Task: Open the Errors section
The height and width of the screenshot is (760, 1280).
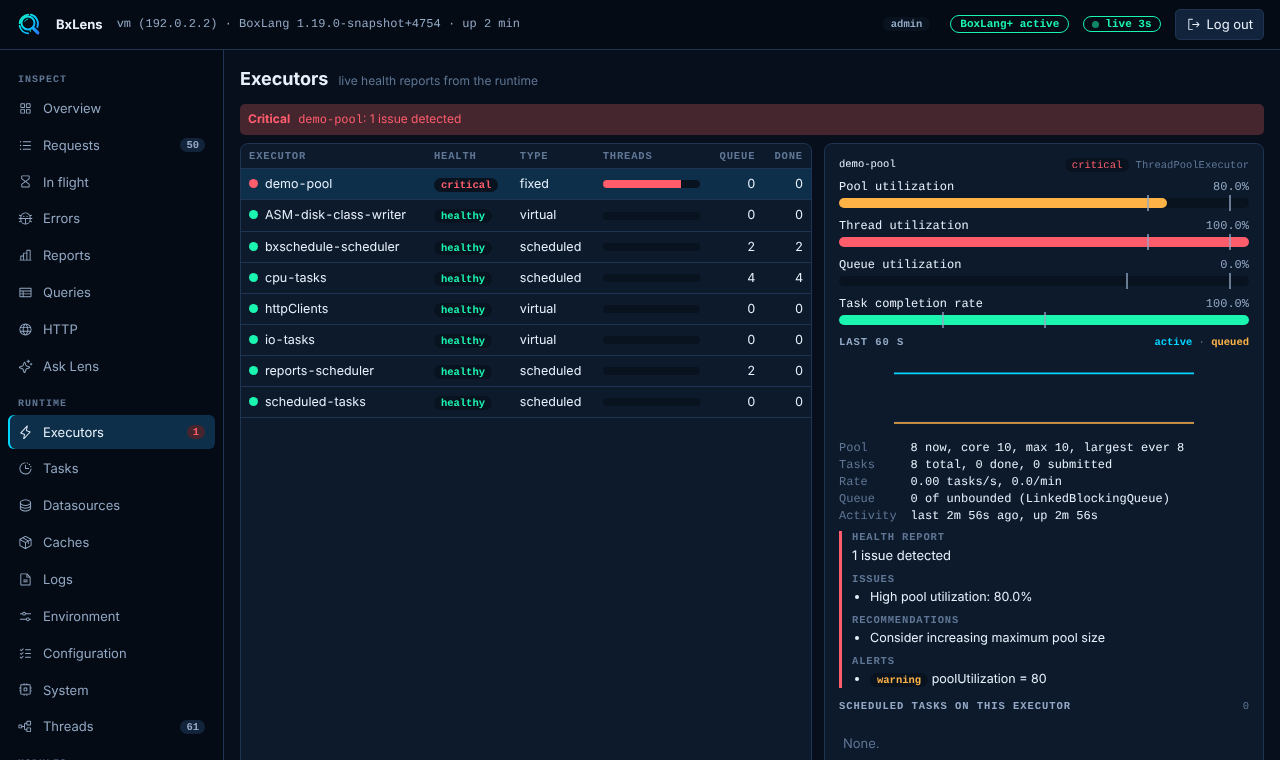Action: click(111, 218)
